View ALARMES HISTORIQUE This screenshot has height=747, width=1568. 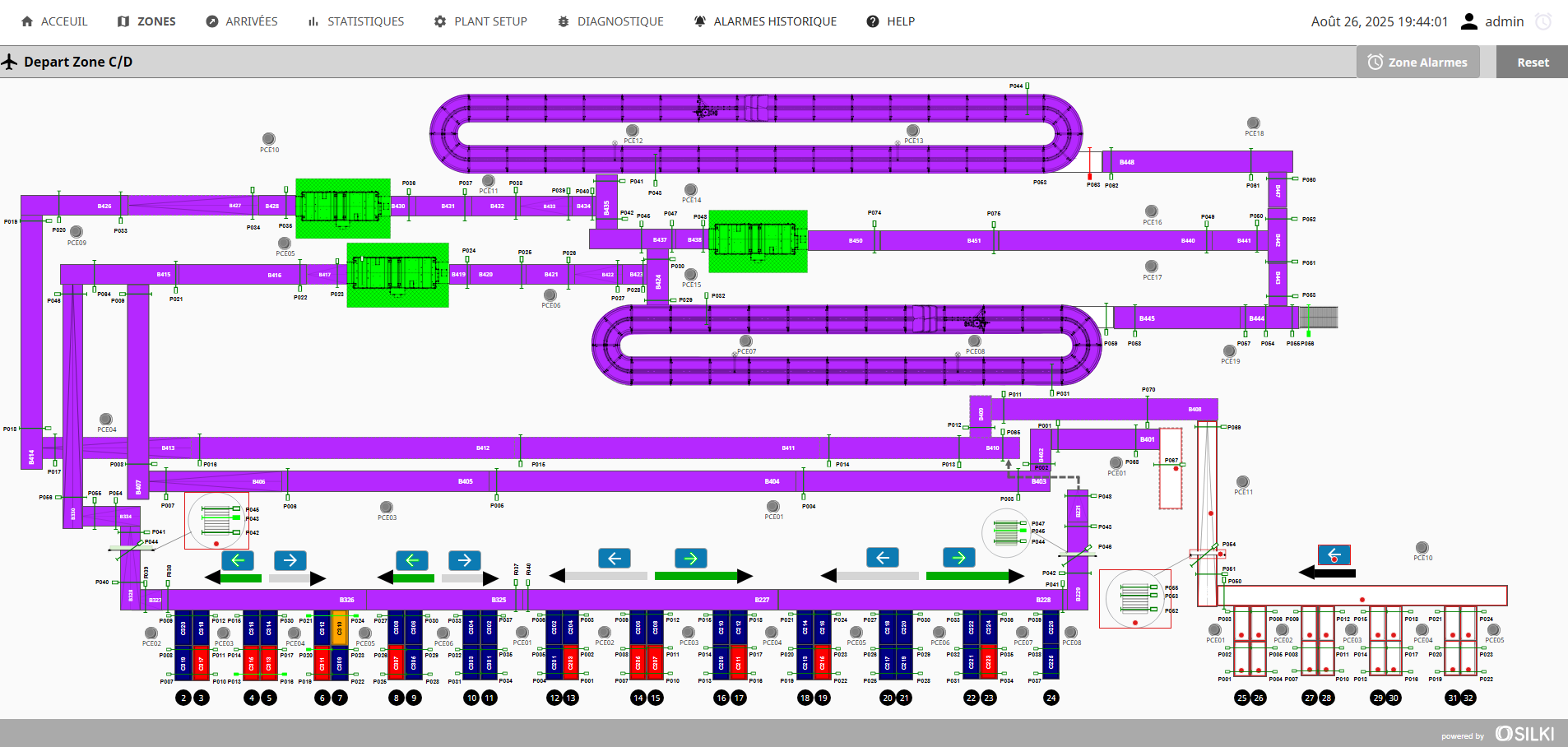coord(765,21)
